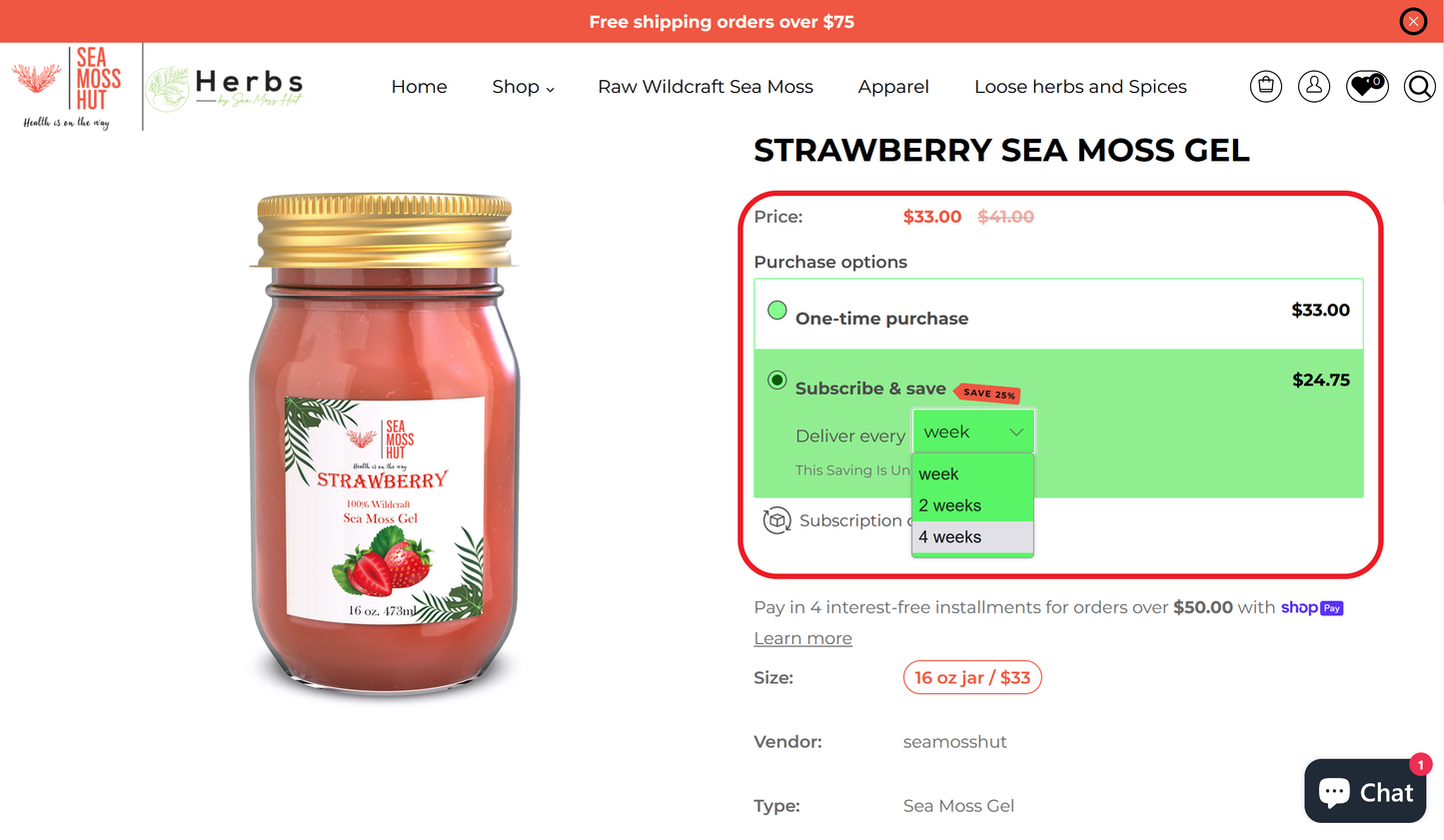This screenshot has height=840, width=1444.
Task: Click the Shop Pay badge
Action: [1311, 607]
